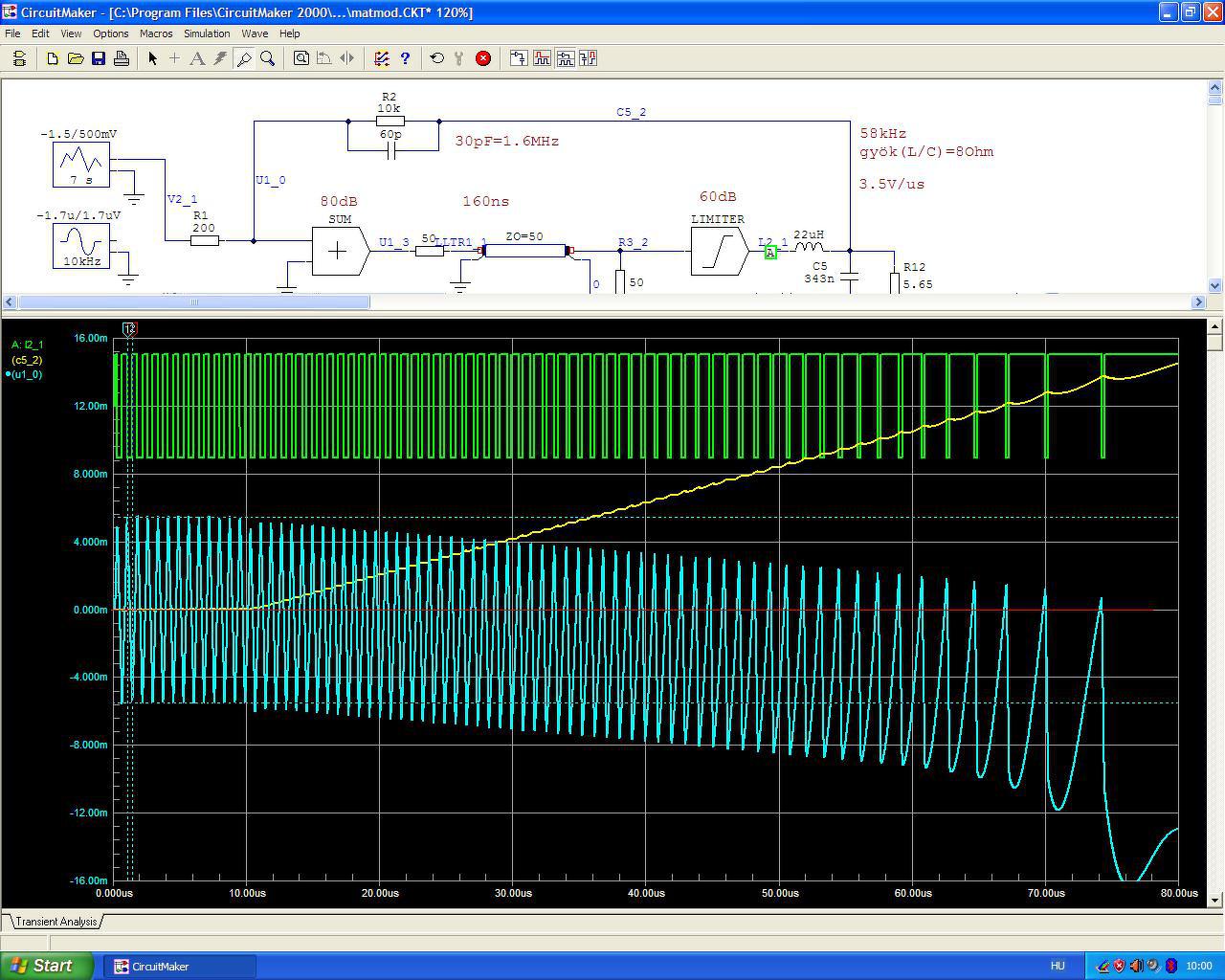Open the Help question mark tool
1225x980 pixels.
point(405,58)
